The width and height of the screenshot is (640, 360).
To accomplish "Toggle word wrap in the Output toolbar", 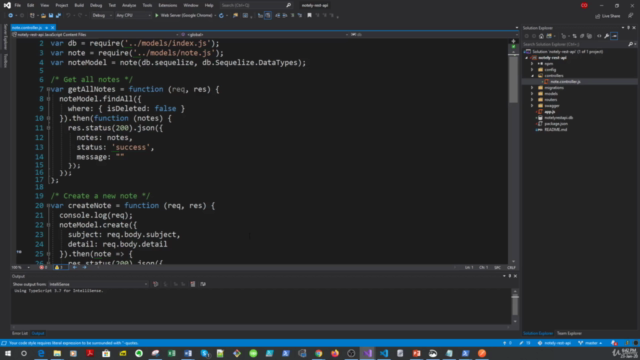I will click(203, 284).
